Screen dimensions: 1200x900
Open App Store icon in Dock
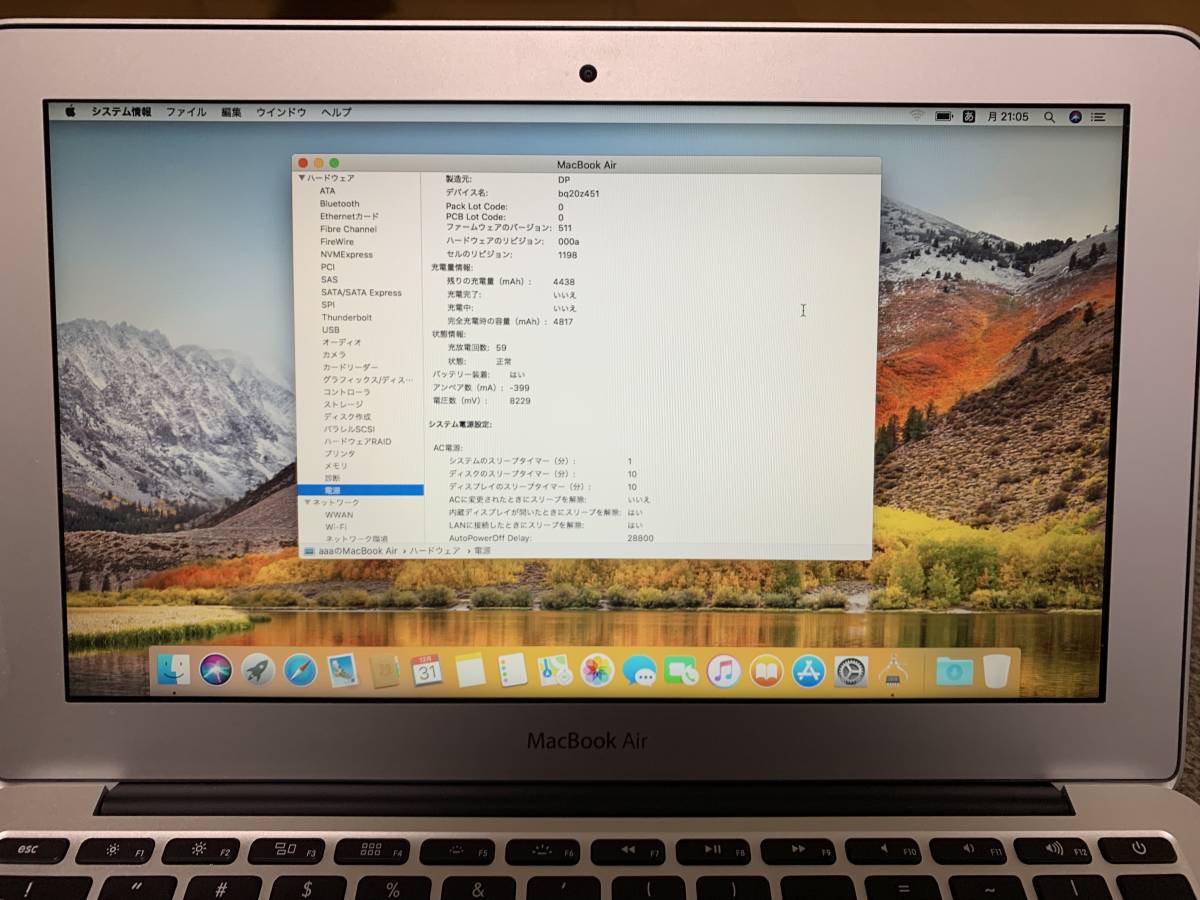(809, 670)
